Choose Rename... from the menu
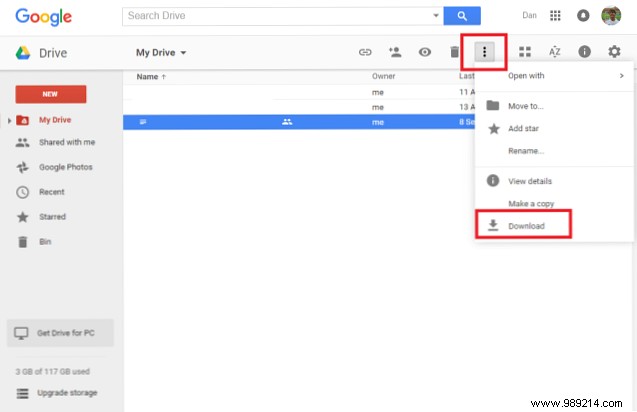 [554, 151]
